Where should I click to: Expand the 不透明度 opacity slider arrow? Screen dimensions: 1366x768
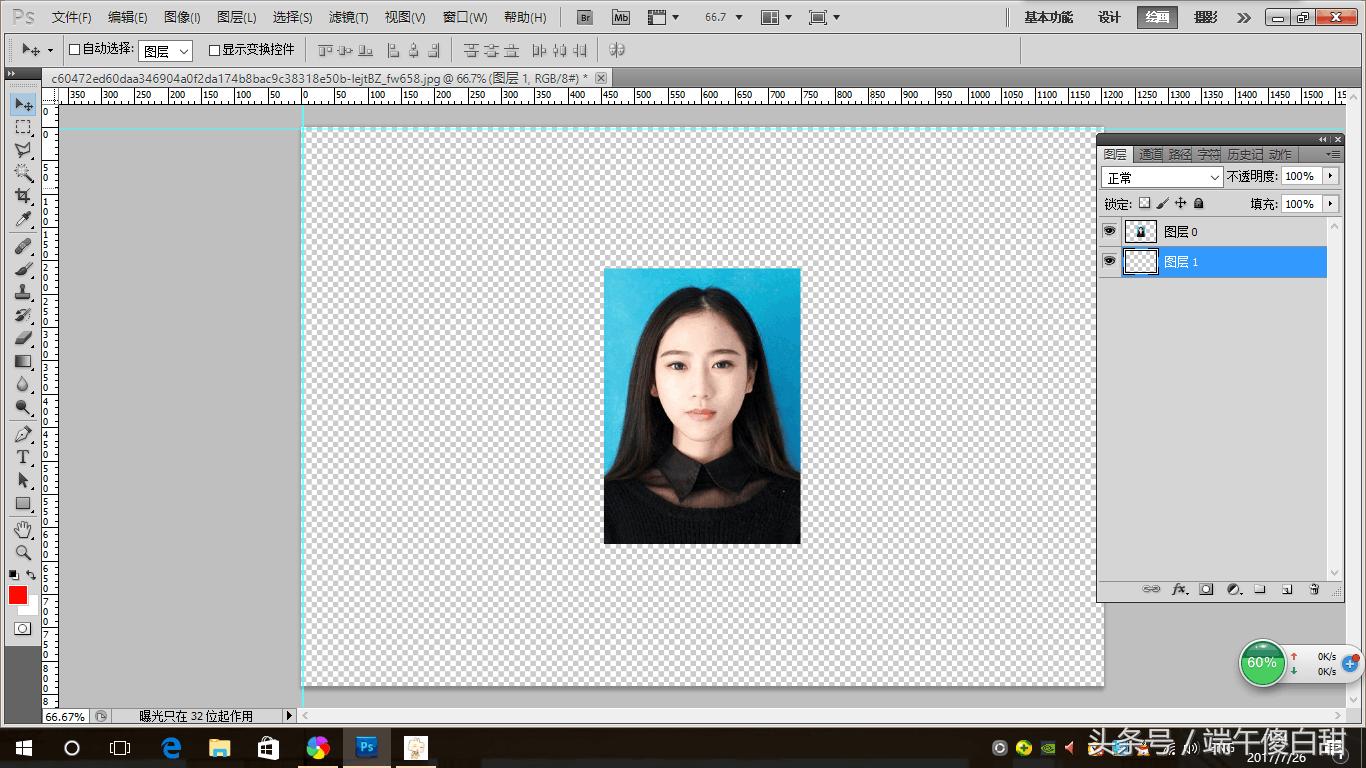pyautogui.click(x=1330, y=176)
